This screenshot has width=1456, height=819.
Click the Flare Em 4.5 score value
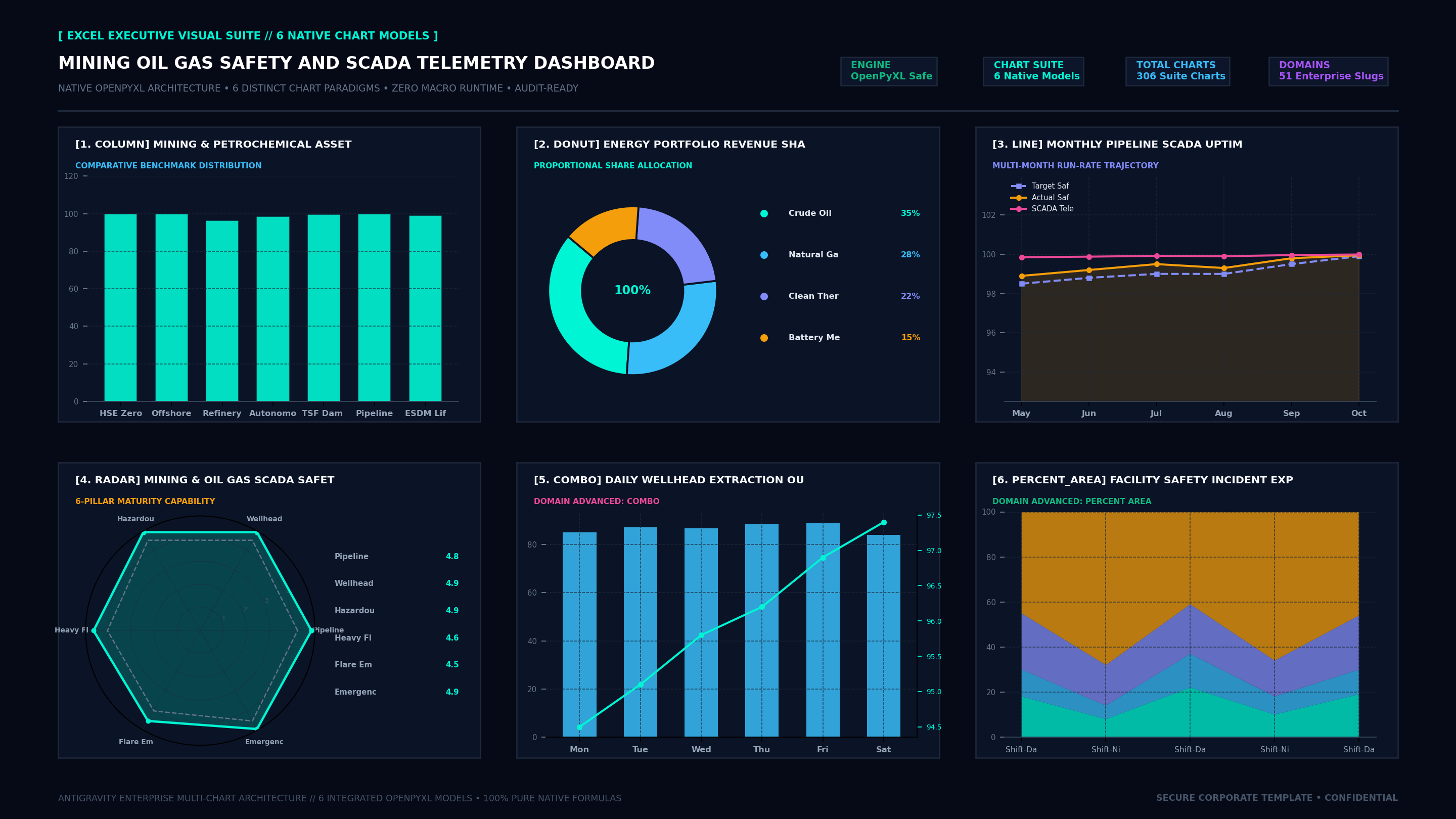pos(452,665)
